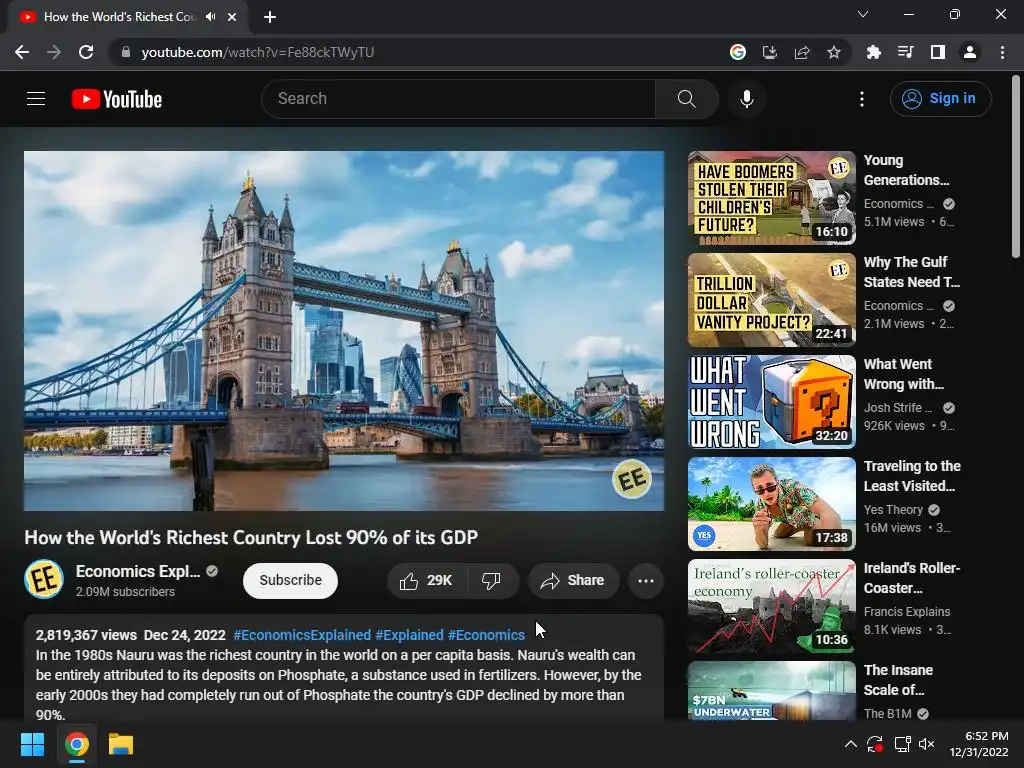This screenshot has width=1024, height=768.
Task: Open 'Young Generations...' video title
Action: click(x=906, y=170)
